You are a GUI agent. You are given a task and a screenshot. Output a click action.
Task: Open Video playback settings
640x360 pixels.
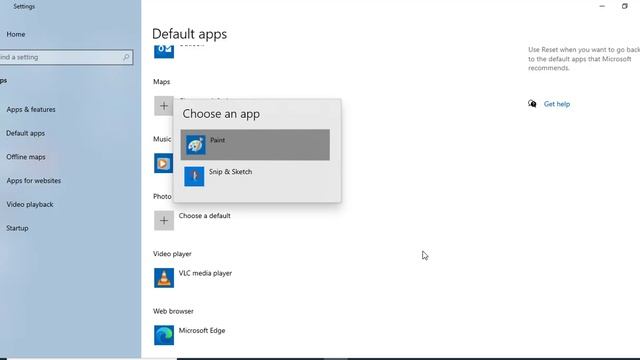point(30,204)
